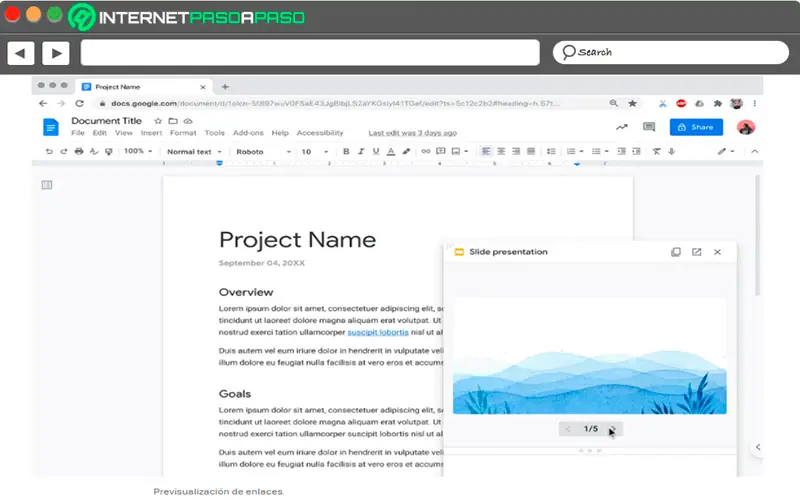Select justify align

[531, 151]
